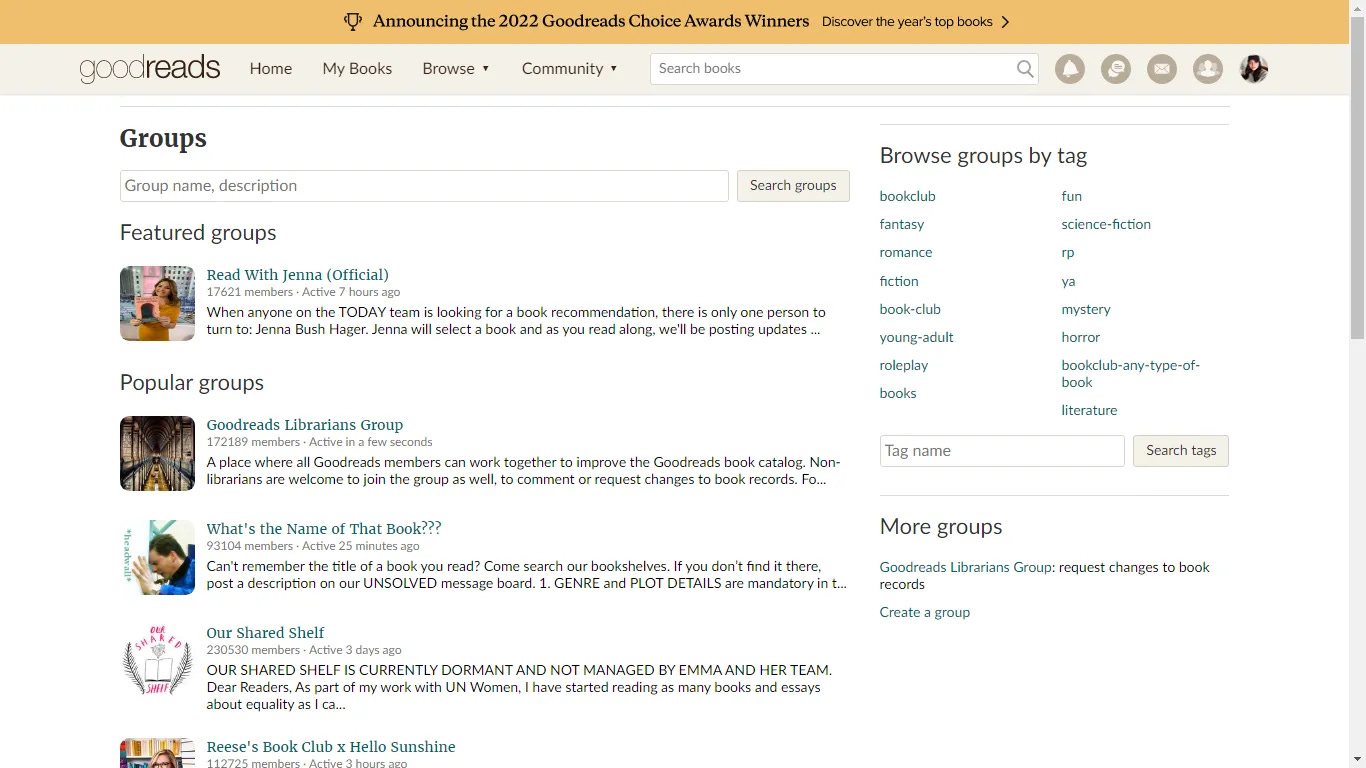1366x768 pixels.
Task: Click the Create a group link
Action: tap(924, 612)
